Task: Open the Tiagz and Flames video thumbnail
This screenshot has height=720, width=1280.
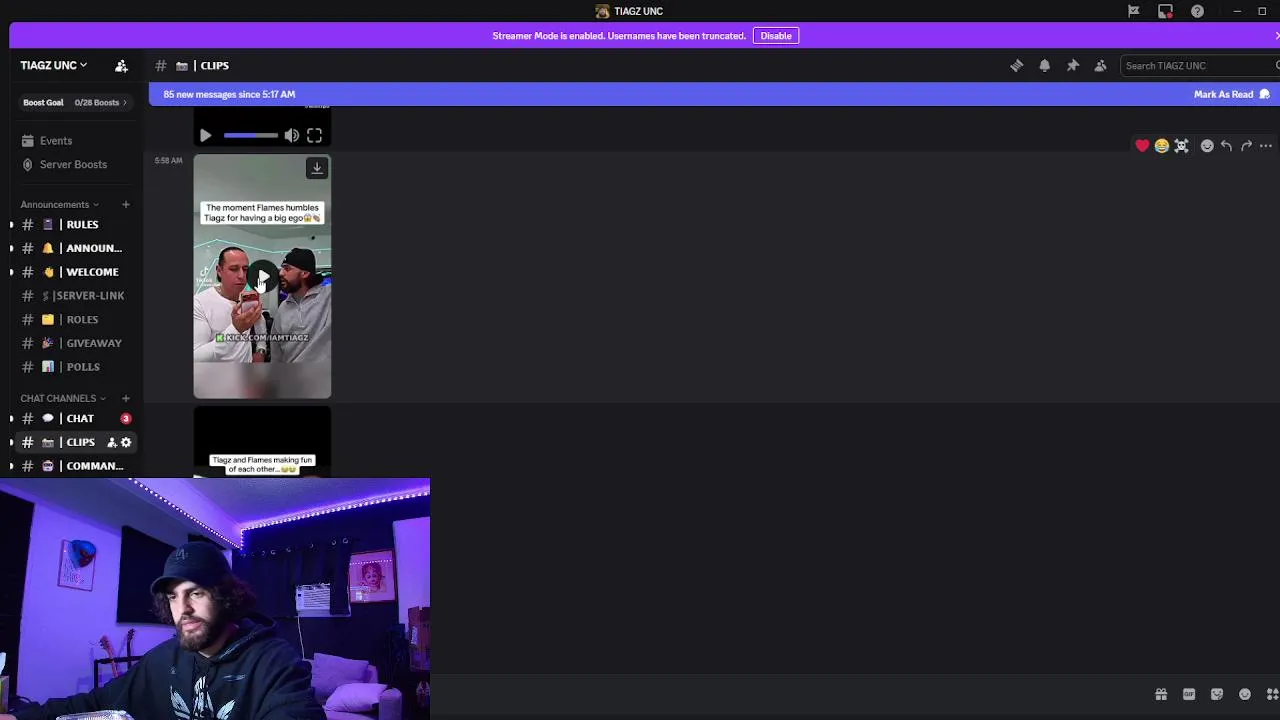Action: point(262,442)
